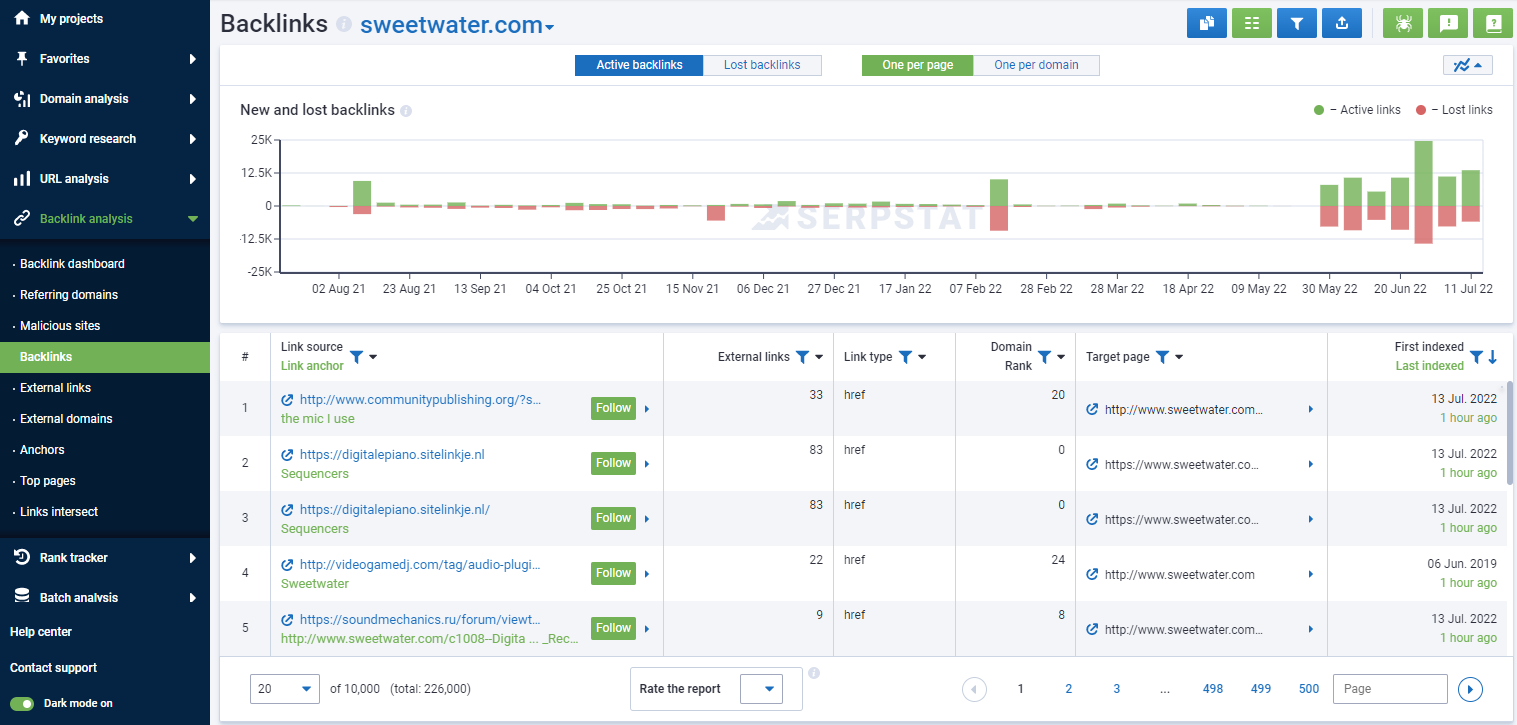Click the Target page column filter icon
1517x725 pixels.
click(1162, 357)
